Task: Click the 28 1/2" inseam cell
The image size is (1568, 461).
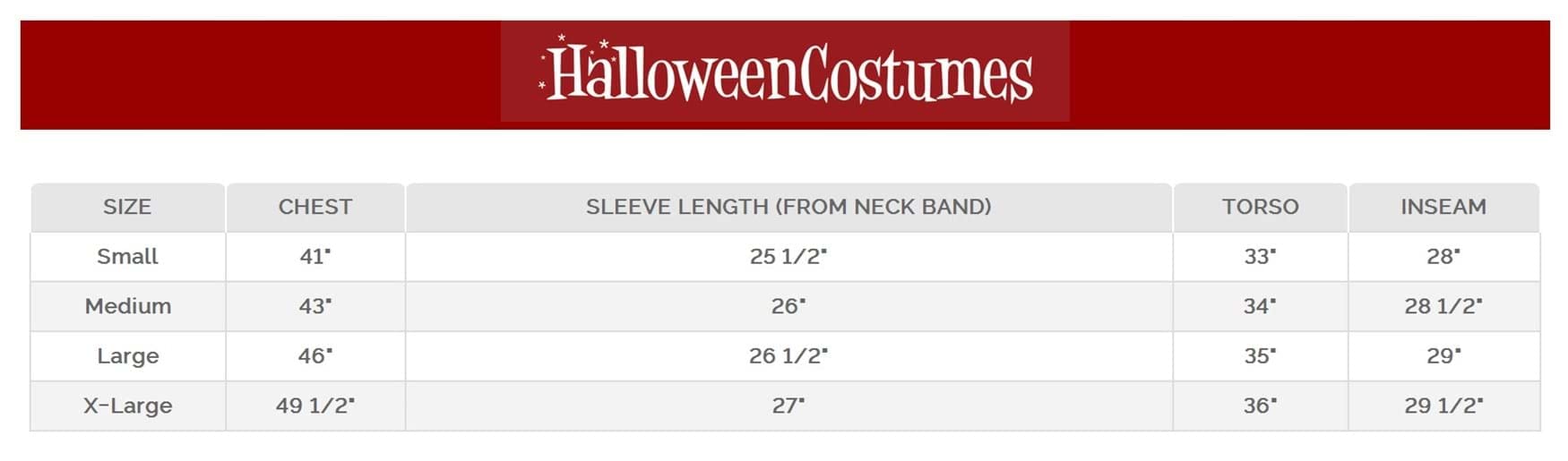Action: (1443, 306)
